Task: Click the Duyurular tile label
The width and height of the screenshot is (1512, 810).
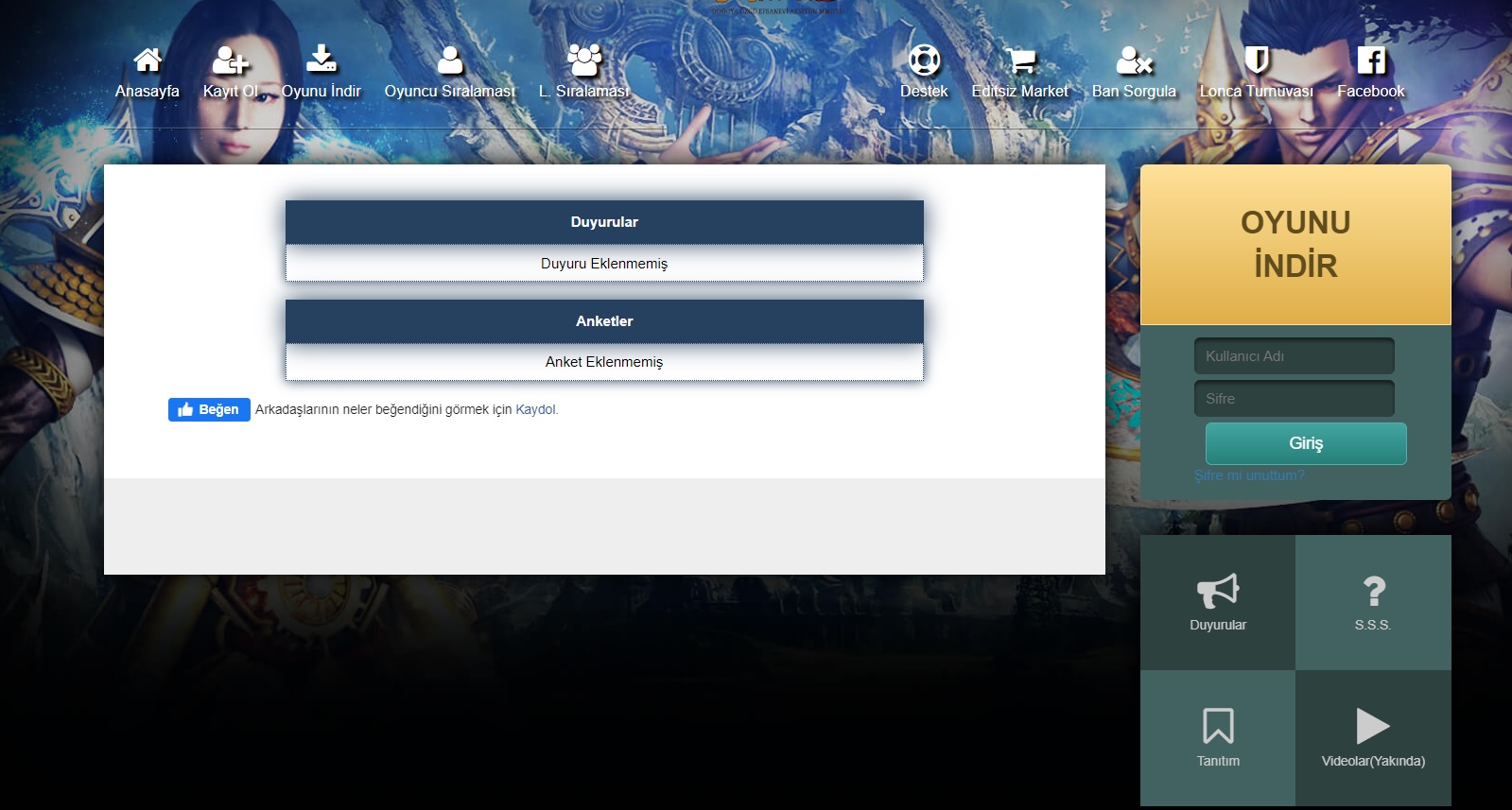Action: coord(1218,625)
